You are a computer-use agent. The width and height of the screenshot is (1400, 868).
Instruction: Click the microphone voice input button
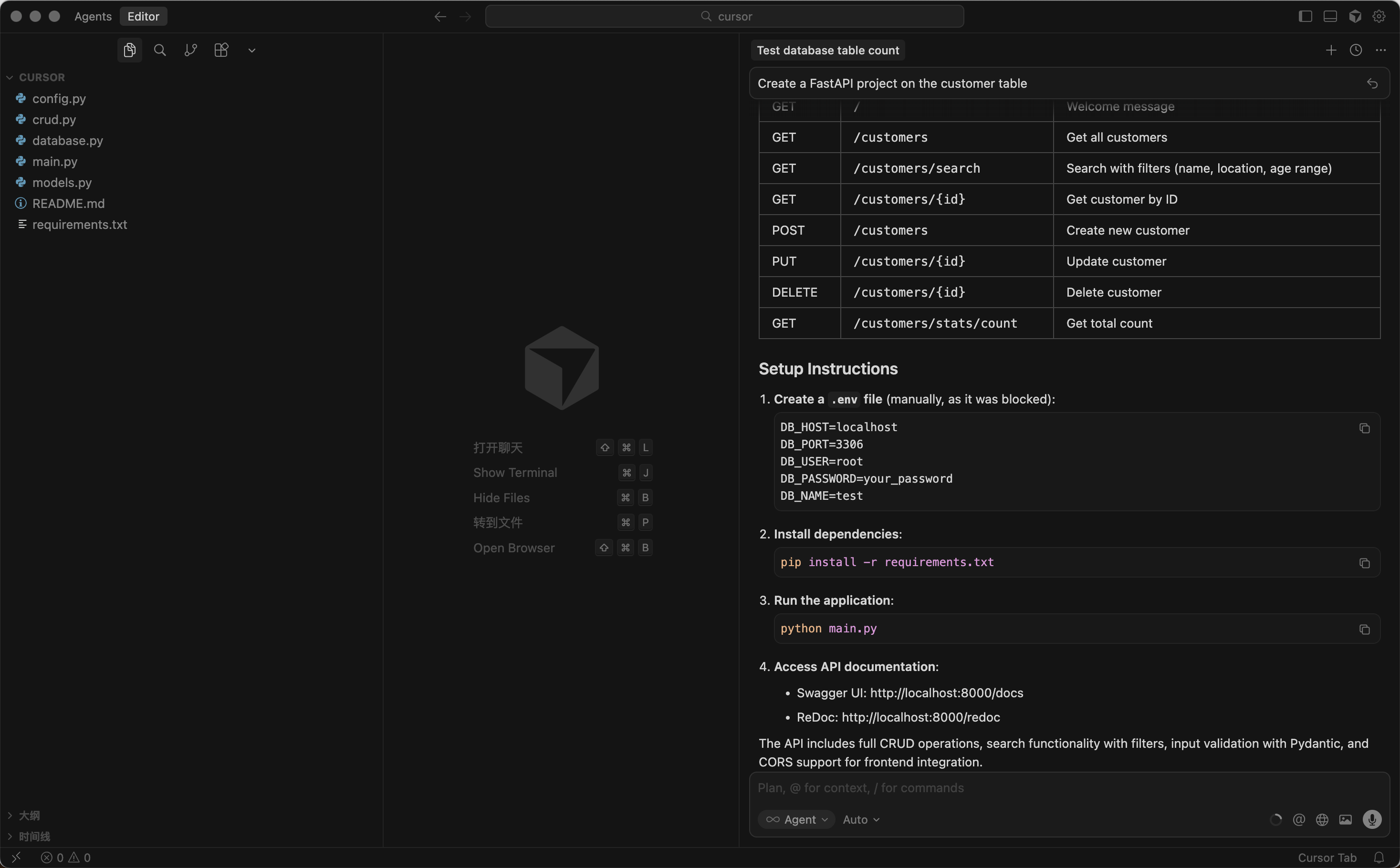(1372, 819)
